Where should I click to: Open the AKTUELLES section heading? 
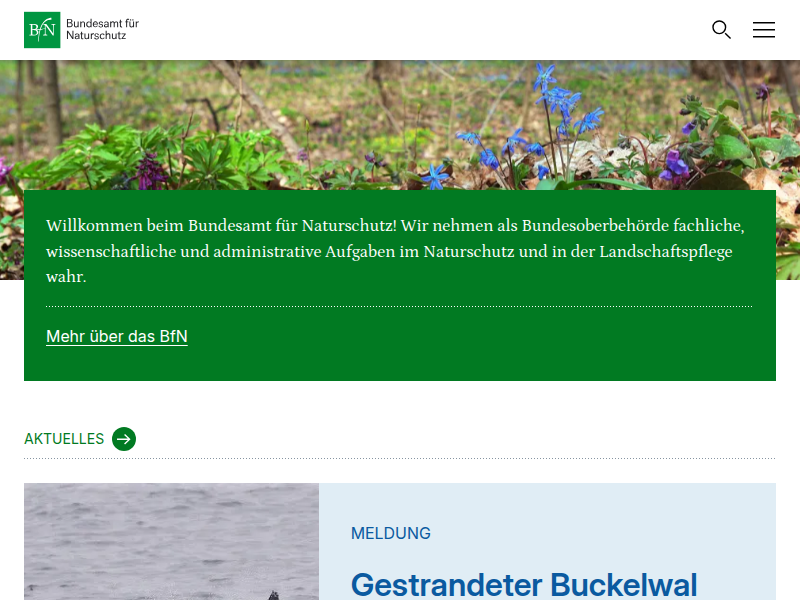(x=63, y=439)
